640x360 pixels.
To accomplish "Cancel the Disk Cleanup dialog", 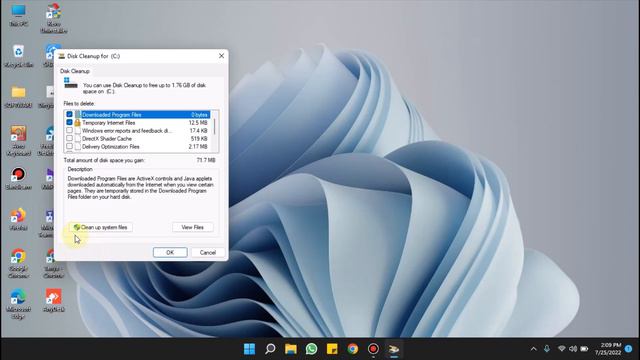I will point(208,252).
